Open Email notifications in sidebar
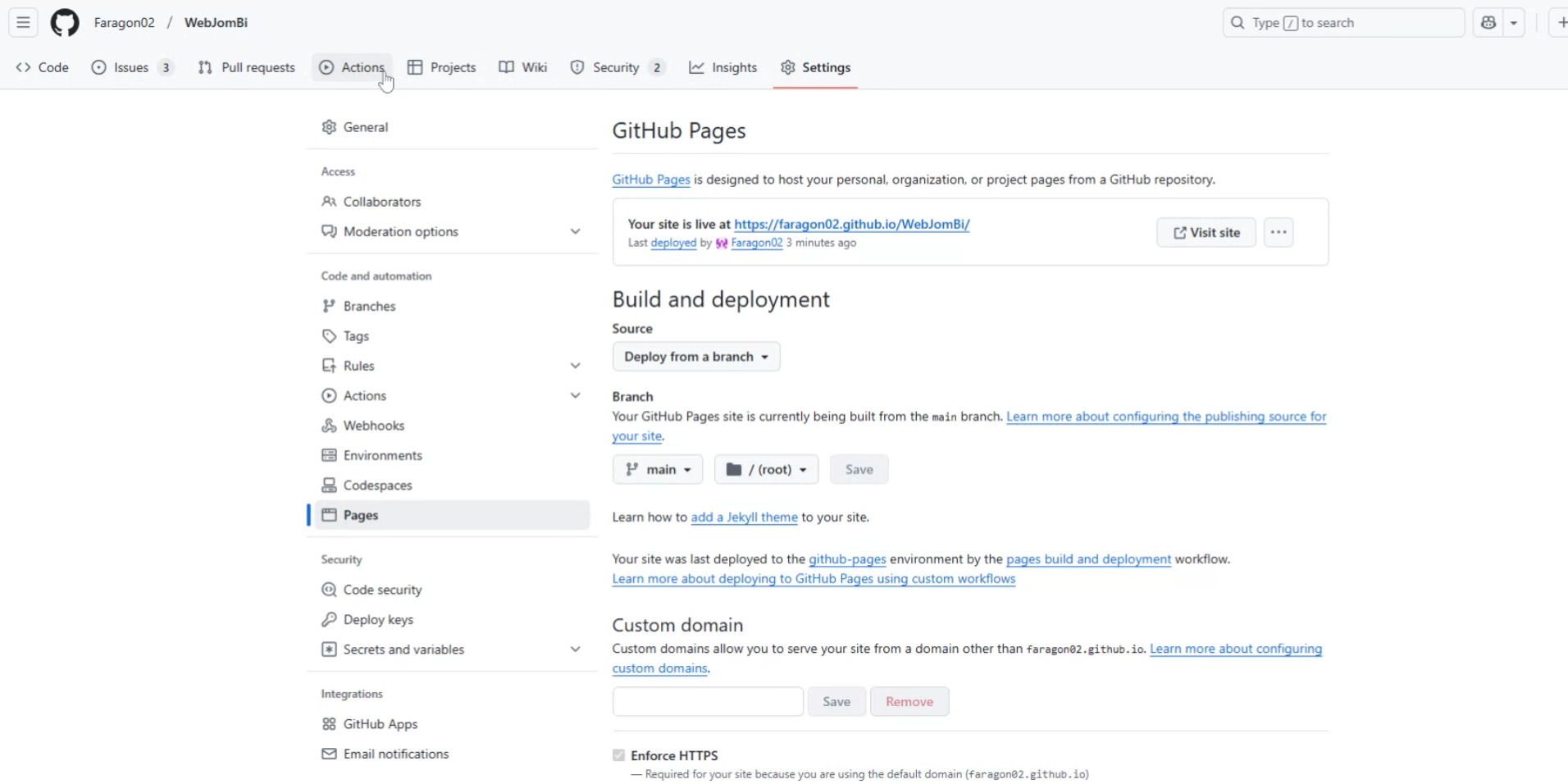 pyautogui.click(x=395, y=754)
